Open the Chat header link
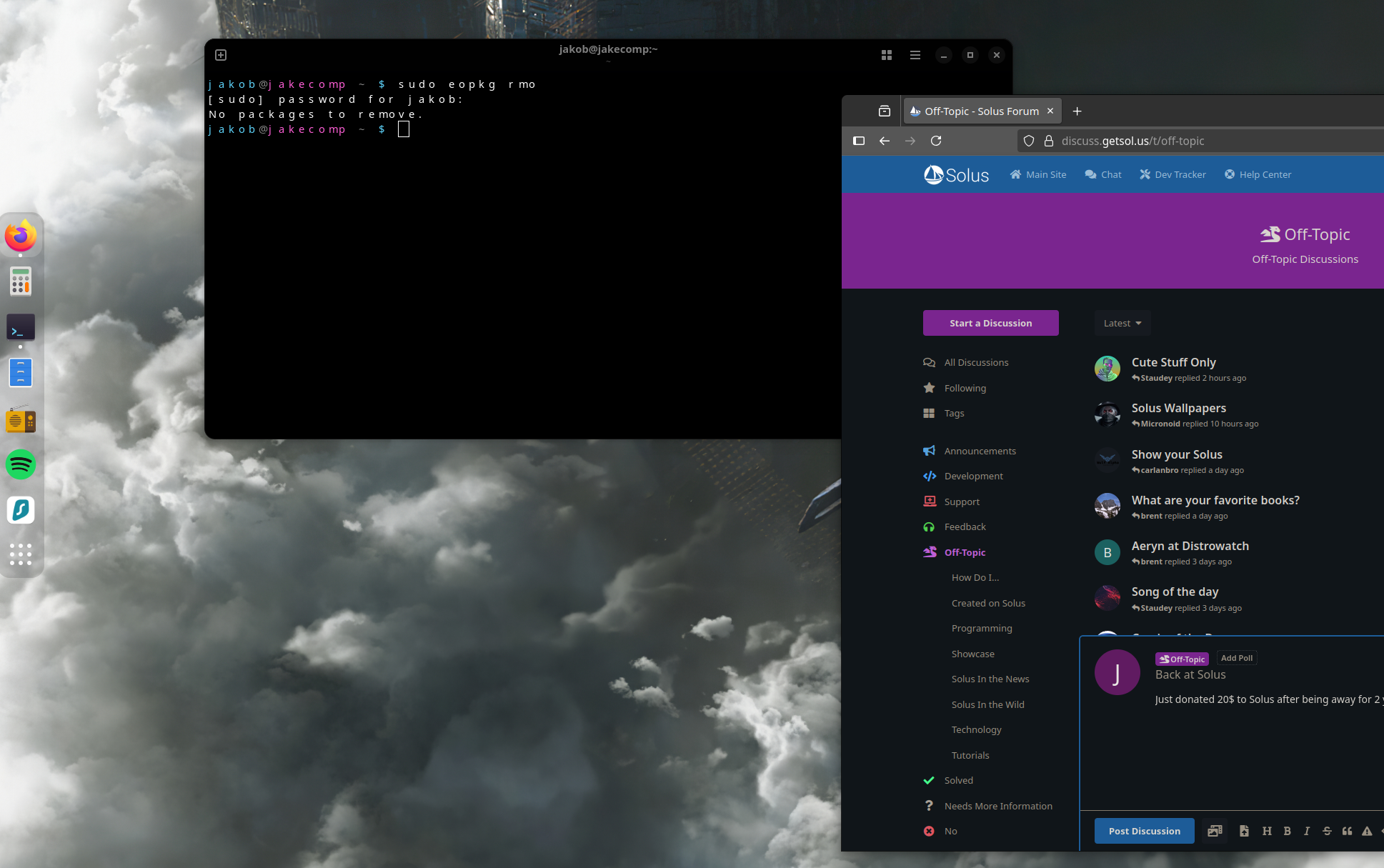This screenshot has width=1384, height=868. tap(1103, 174)
